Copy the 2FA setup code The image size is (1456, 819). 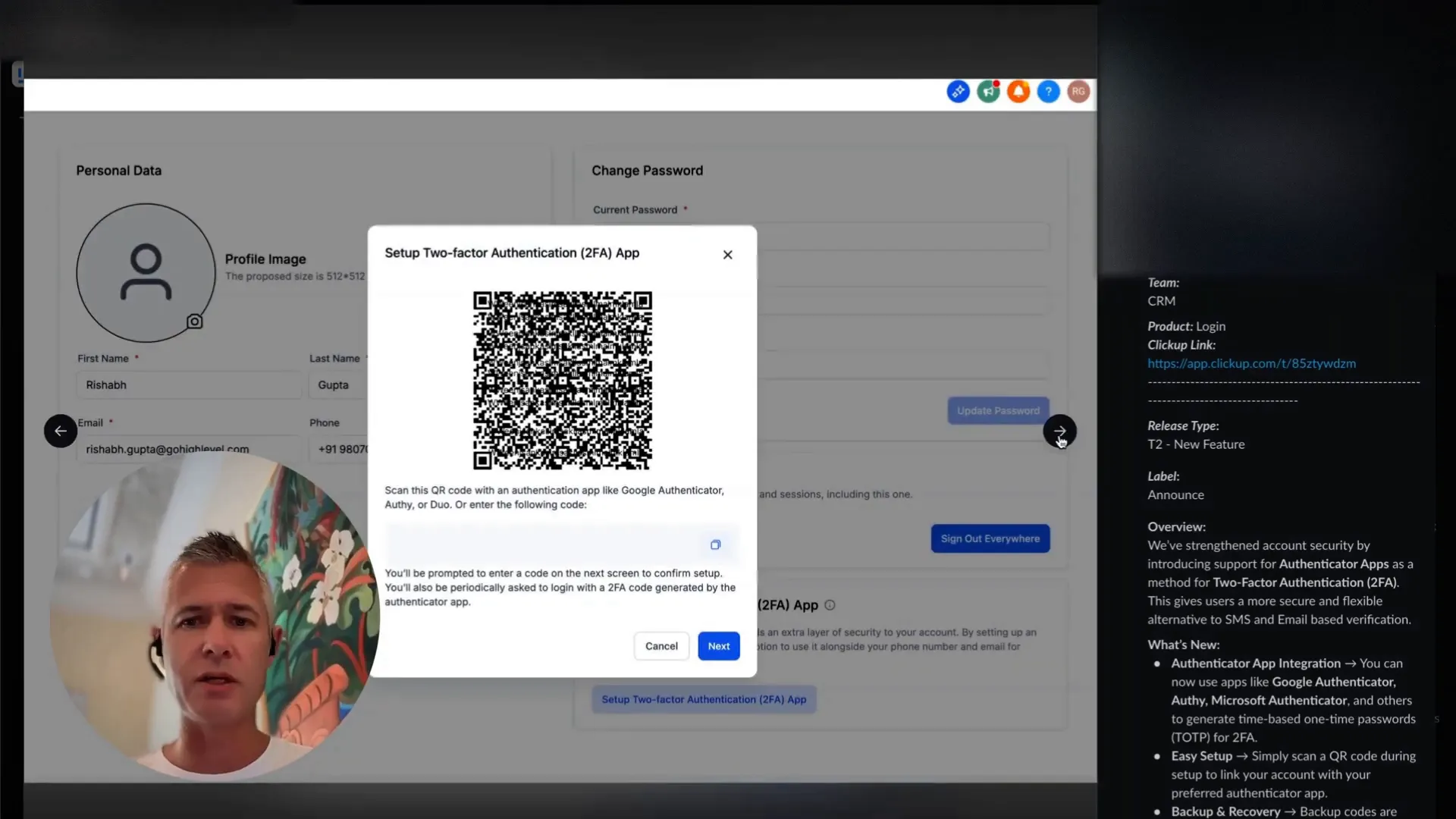pos(715,544)
